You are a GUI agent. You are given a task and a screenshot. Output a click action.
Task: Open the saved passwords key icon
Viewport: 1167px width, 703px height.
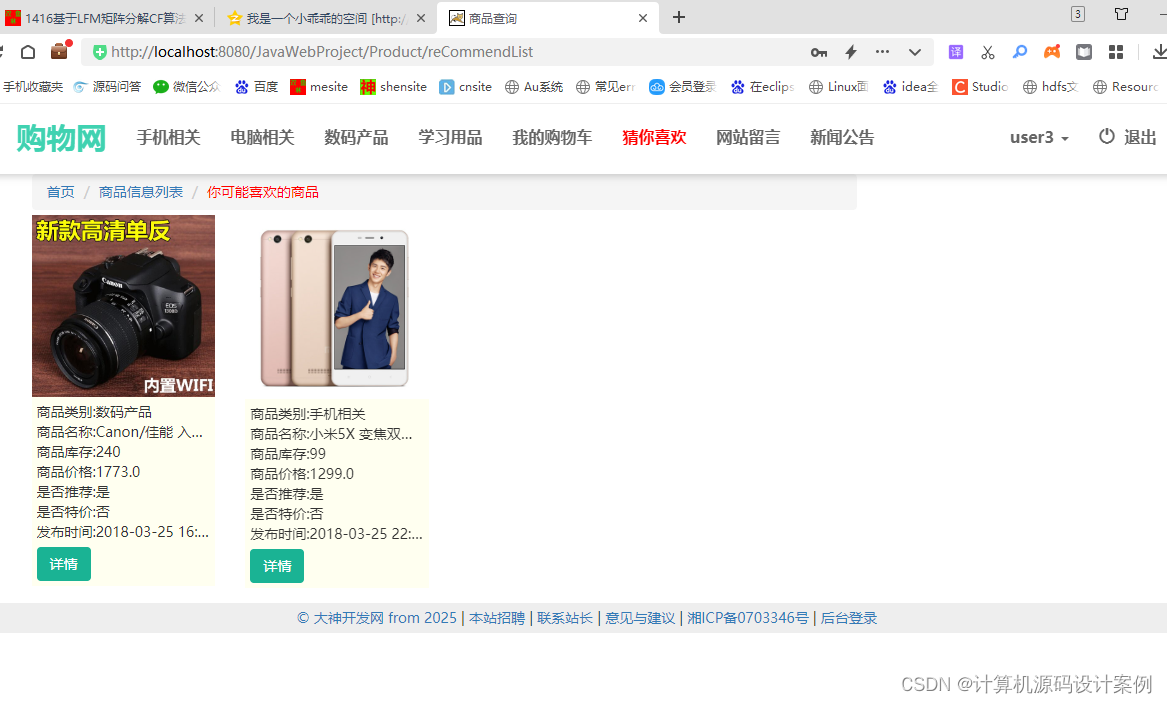pyautogui.click(x=819, y=52)
